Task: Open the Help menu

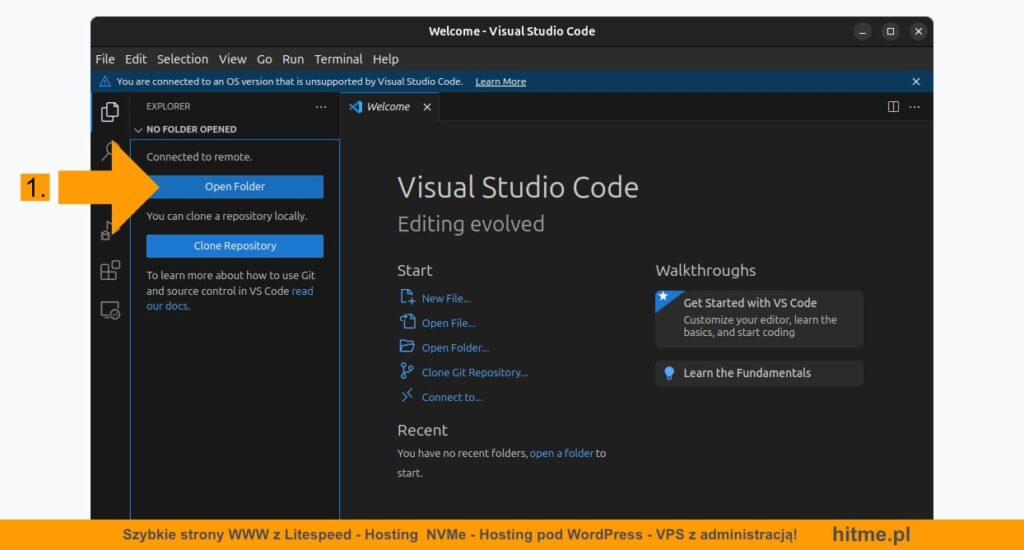Action: (385, 59)
